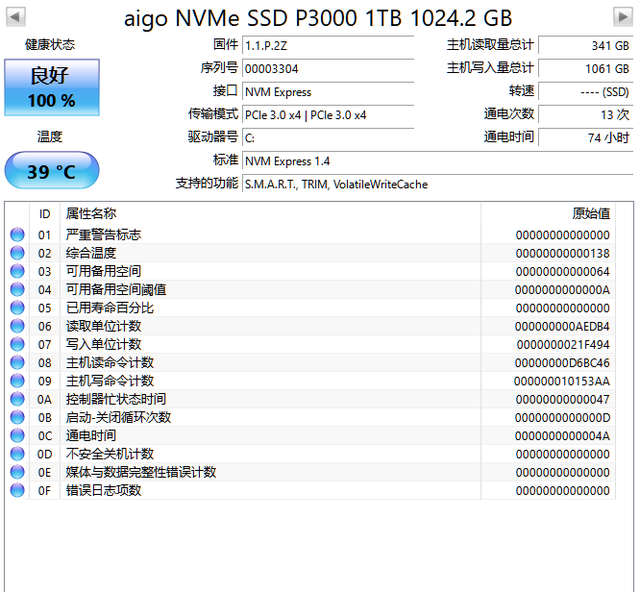Click the status orb for 错误日志项数
This screenshot has width=640, height=592.
(17, 490)
